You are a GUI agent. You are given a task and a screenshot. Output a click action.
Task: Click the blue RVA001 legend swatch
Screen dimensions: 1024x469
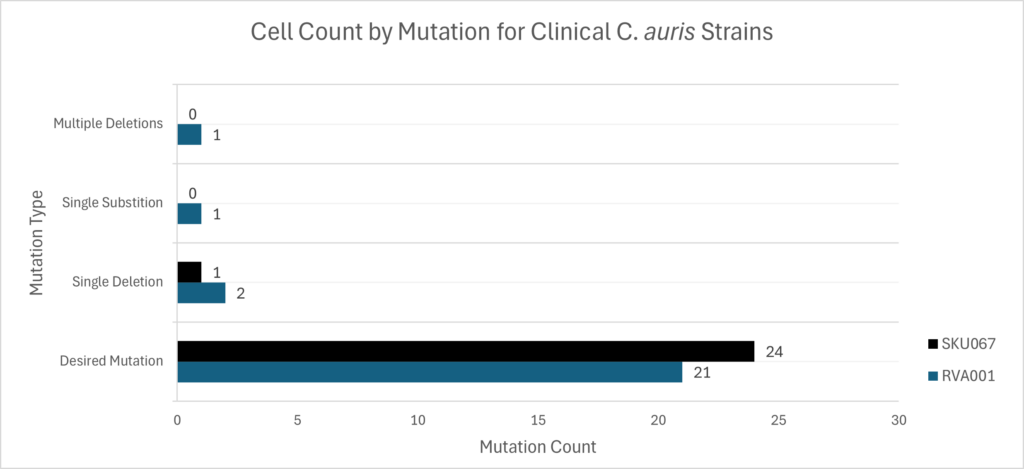pos(934,375)
